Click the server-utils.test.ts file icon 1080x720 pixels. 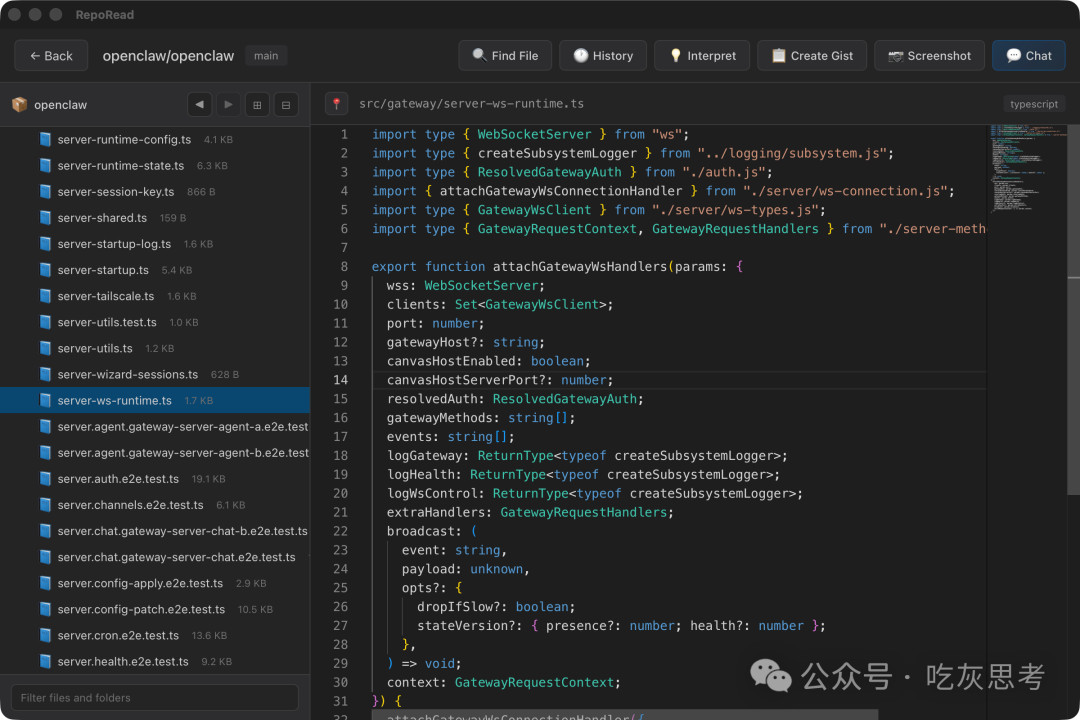click(45, 322)
